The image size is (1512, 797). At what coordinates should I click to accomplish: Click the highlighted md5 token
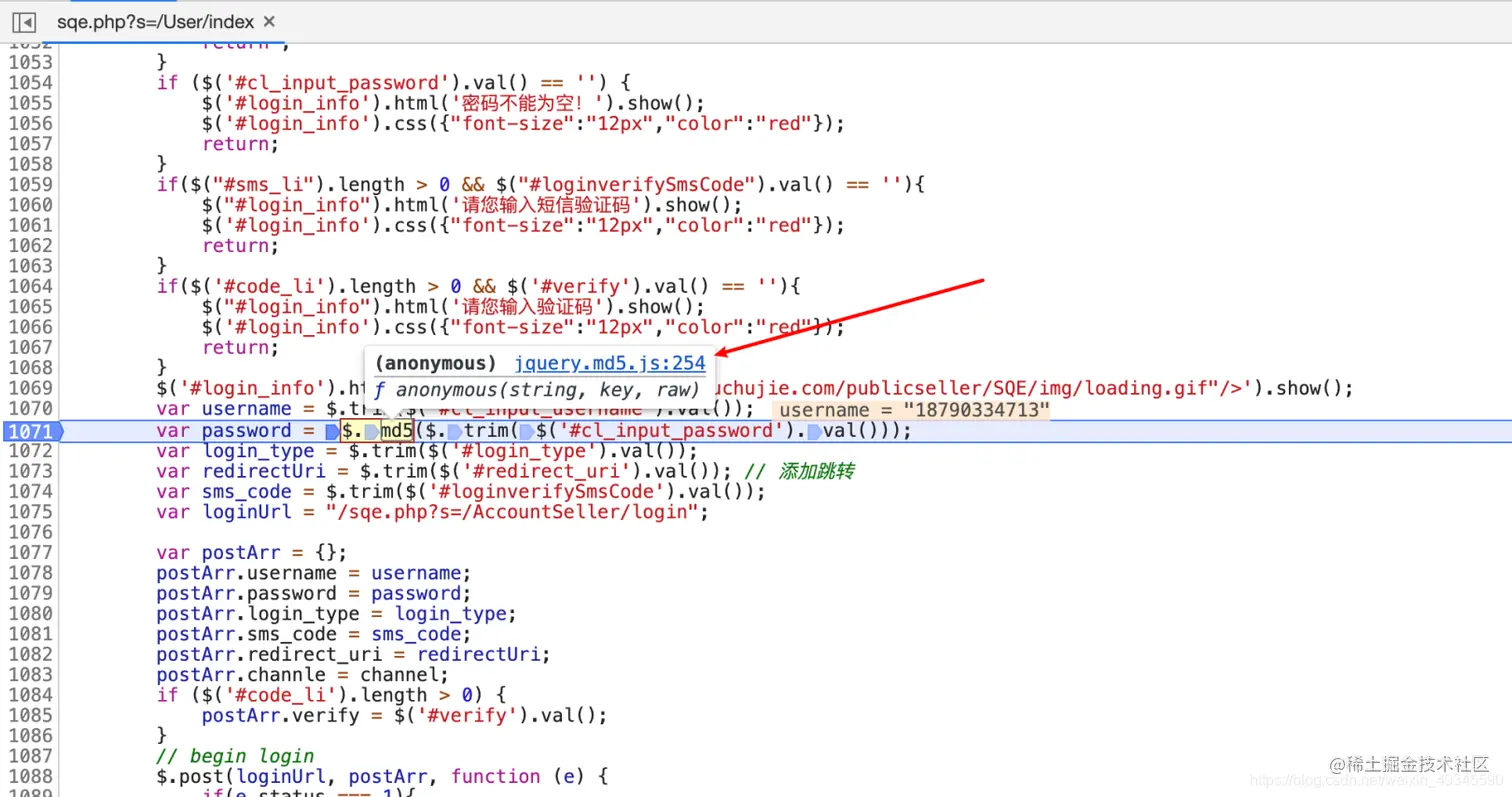(397, 431)
